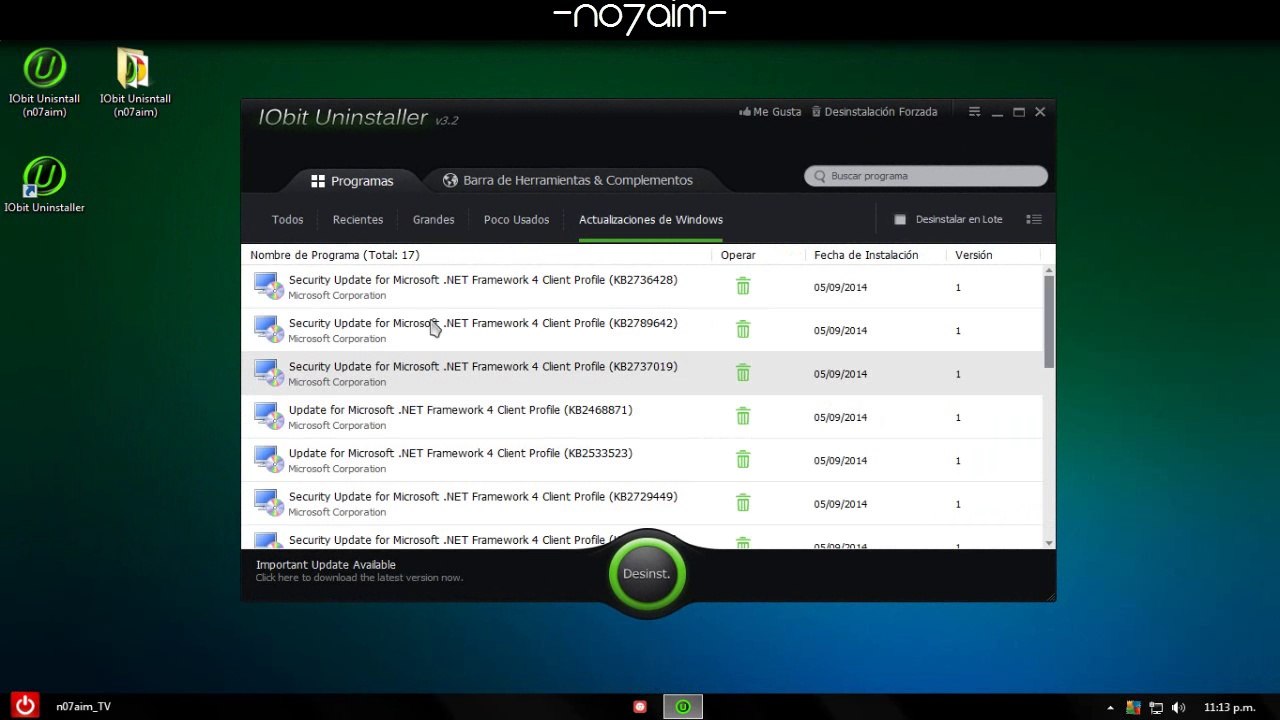Click the green Desinst. button
This screenshot has height=720, width=1280.
647,574
